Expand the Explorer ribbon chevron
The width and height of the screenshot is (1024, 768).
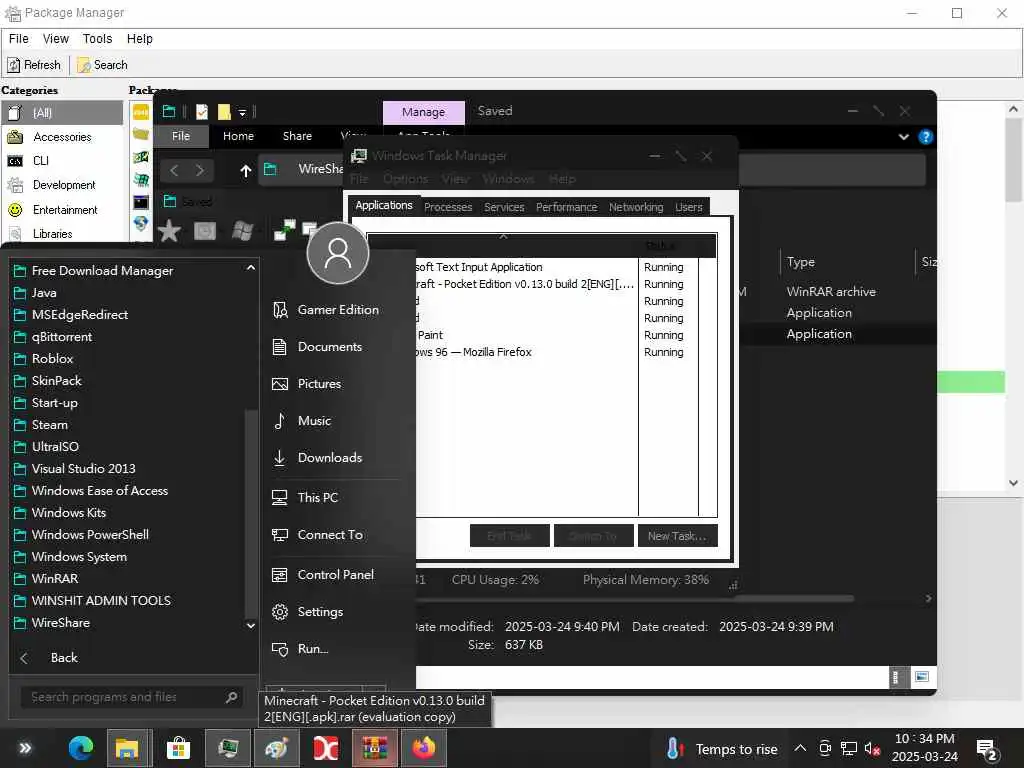coord(904,136)
